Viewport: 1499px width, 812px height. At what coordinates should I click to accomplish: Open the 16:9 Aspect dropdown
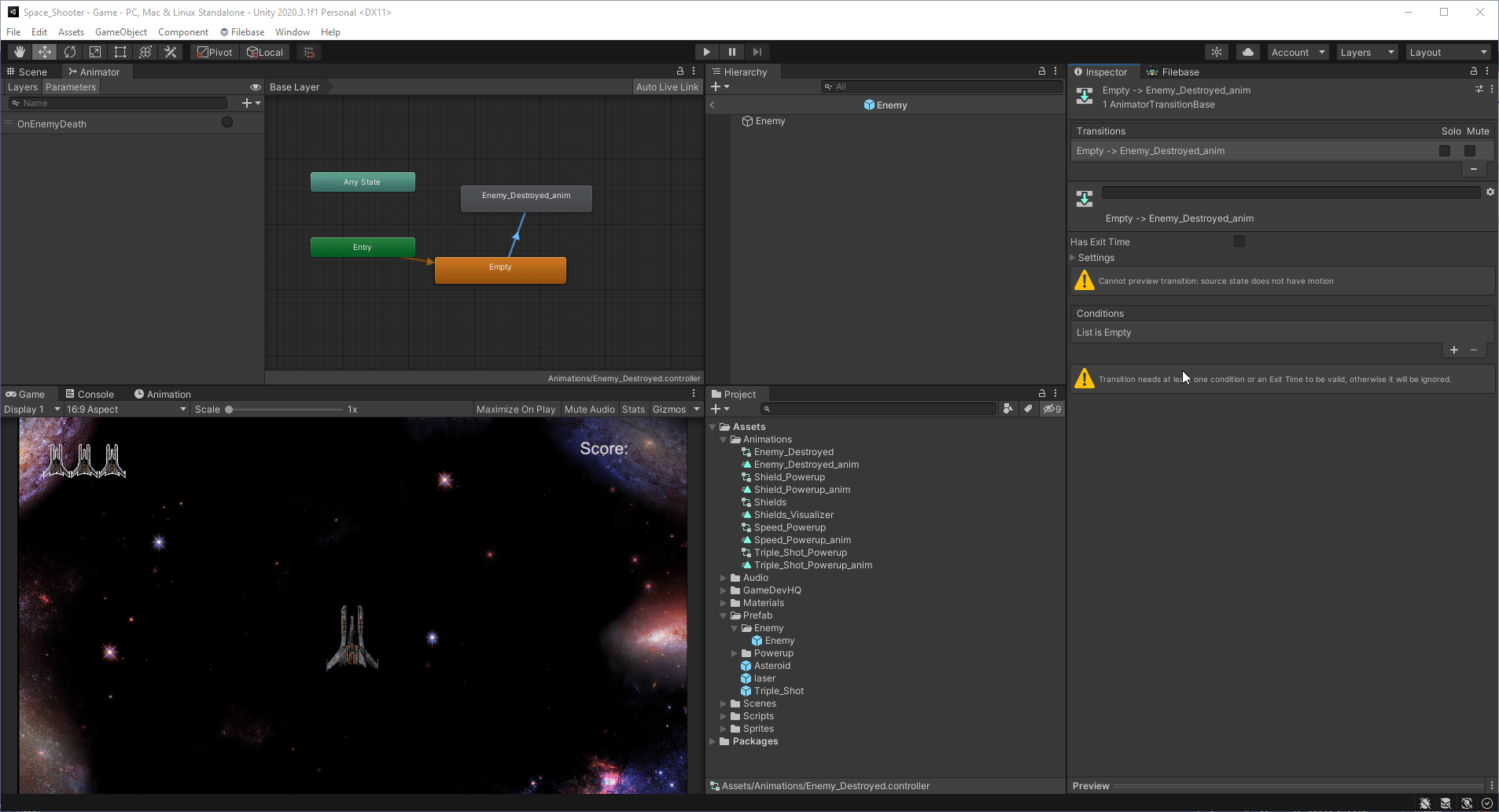pos(127,409)
